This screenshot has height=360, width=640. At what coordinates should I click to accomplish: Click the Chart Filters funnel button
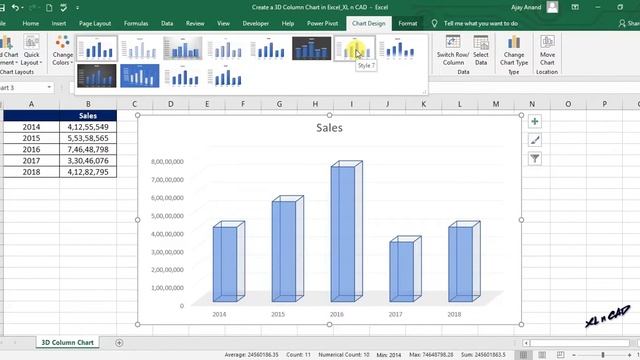535,158
